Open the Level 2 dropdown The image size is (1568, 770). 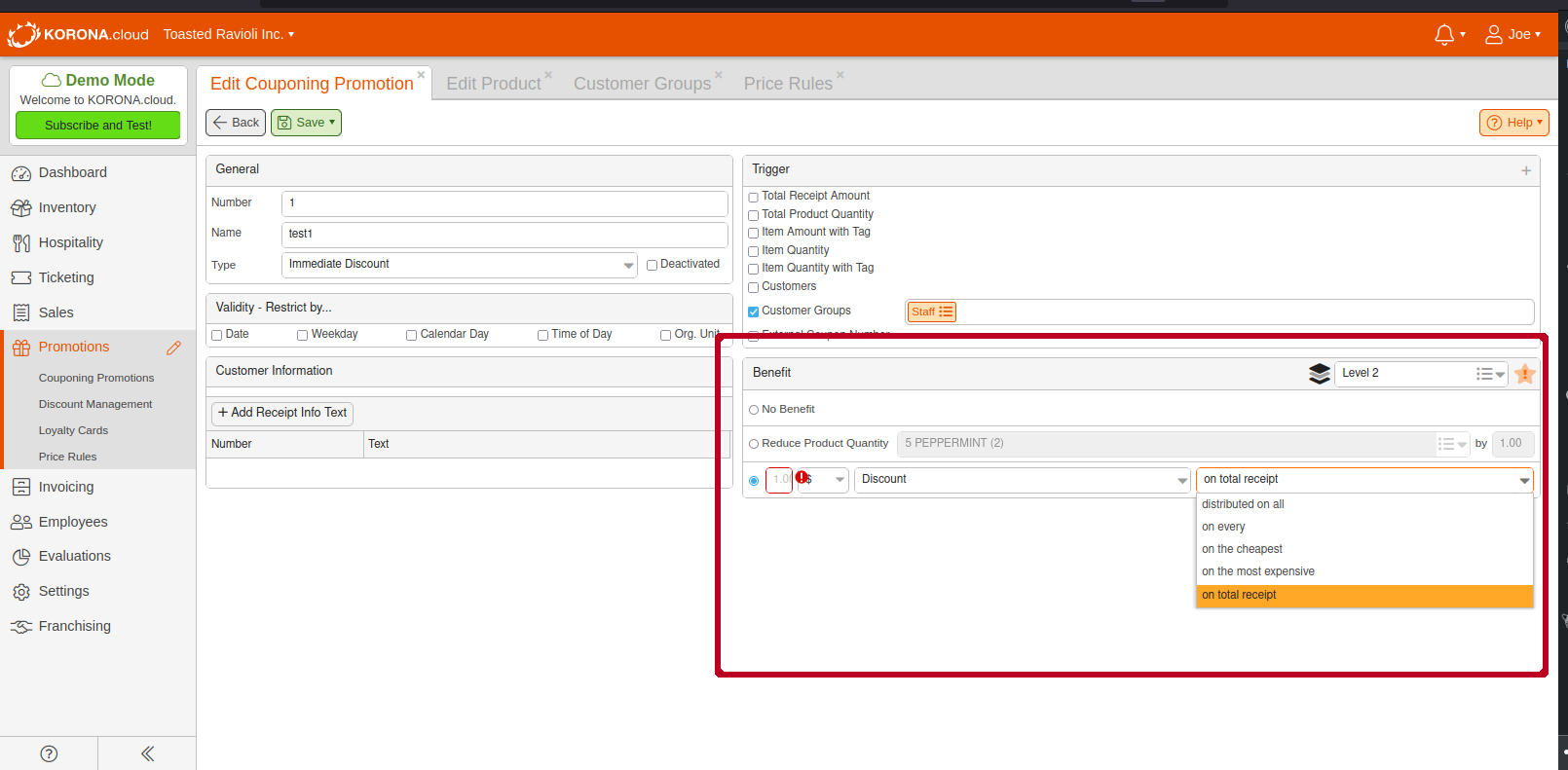tap(1490, 374)
